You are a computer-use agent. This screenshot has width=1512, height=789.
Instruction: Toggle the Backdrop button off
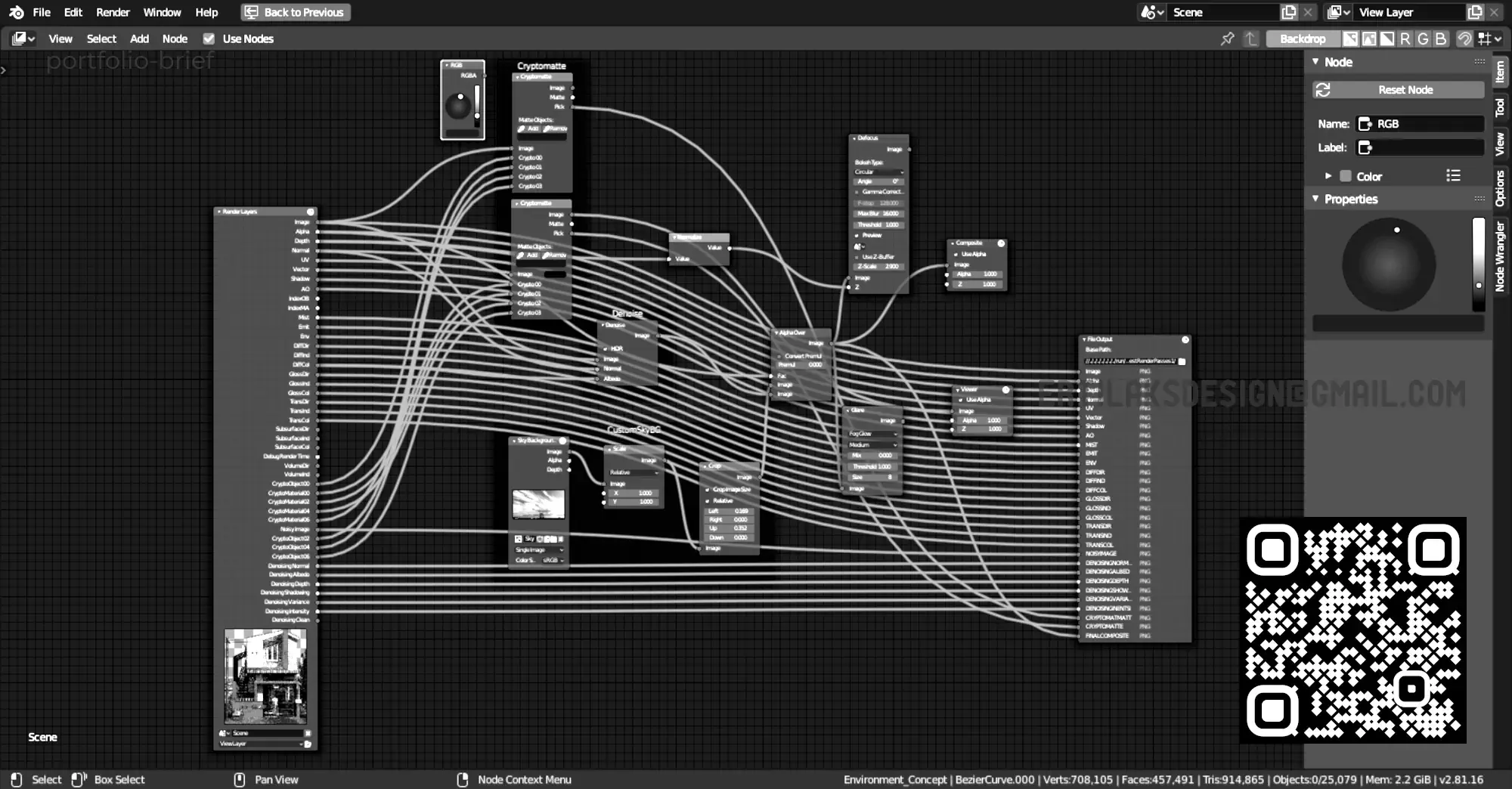pyautogui.click(x=1302, y=39)
